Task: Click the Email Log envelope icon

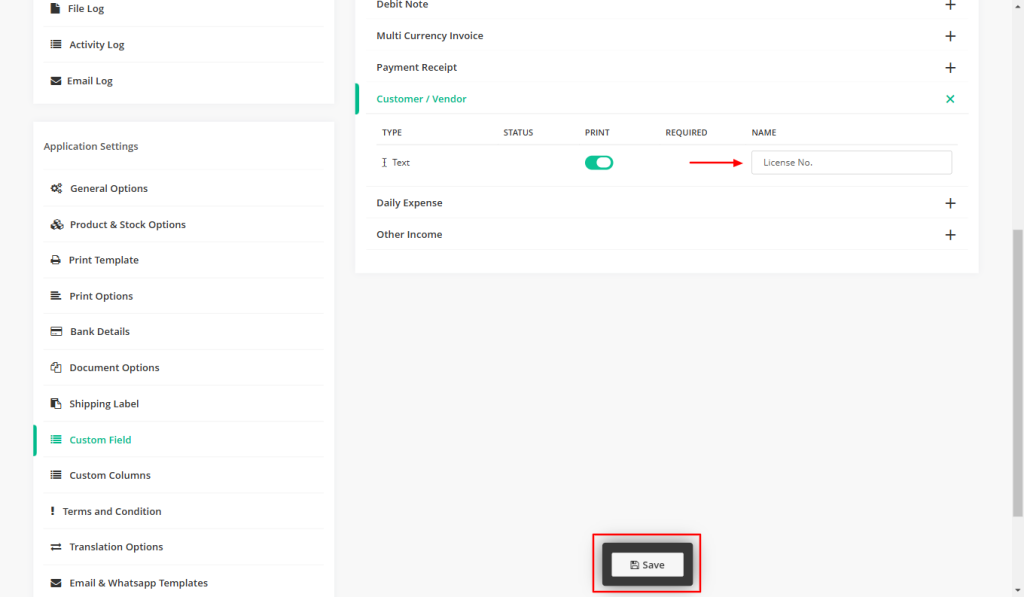Action: point(57,80)
